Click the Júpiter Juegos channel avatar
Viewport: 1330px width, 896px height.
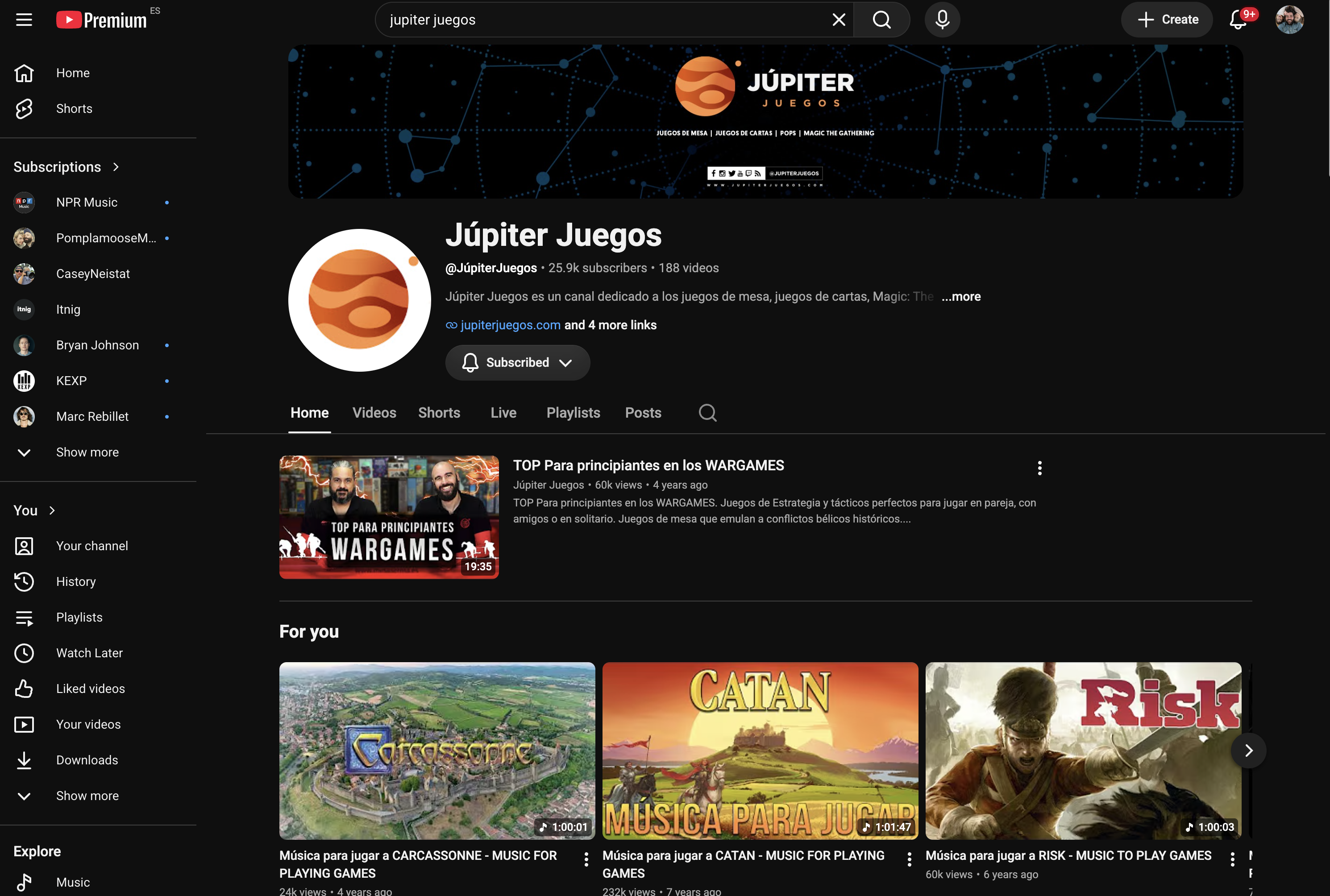pos(360,301)
